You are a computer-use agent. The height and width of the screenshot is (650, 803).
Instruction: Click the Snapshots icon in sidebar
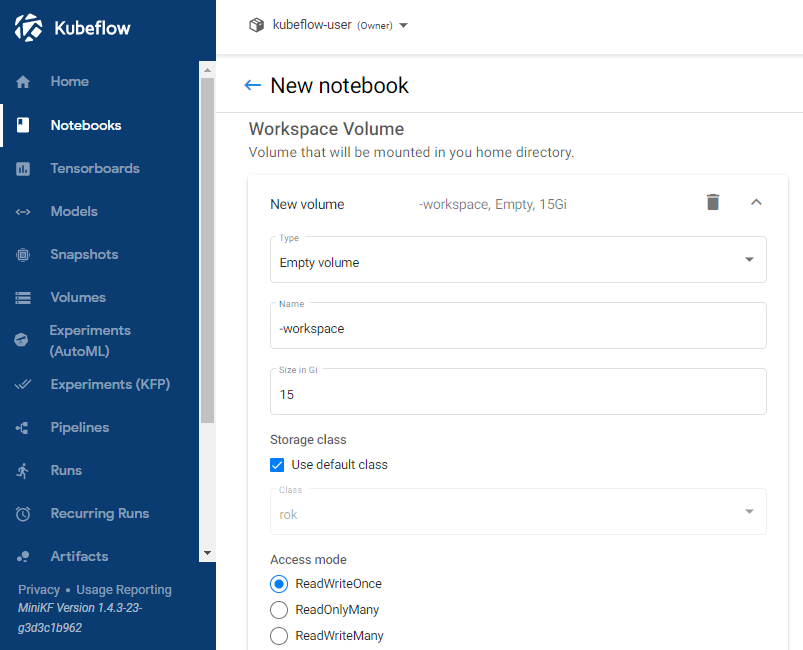coord(23,255)
